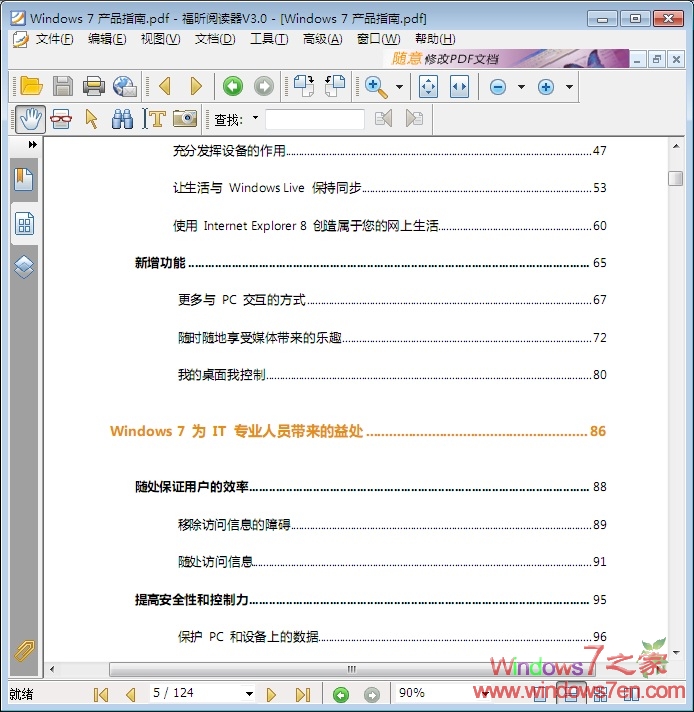
Task: Open the attachments paperclip panel
Action: [x=24, y=651]
